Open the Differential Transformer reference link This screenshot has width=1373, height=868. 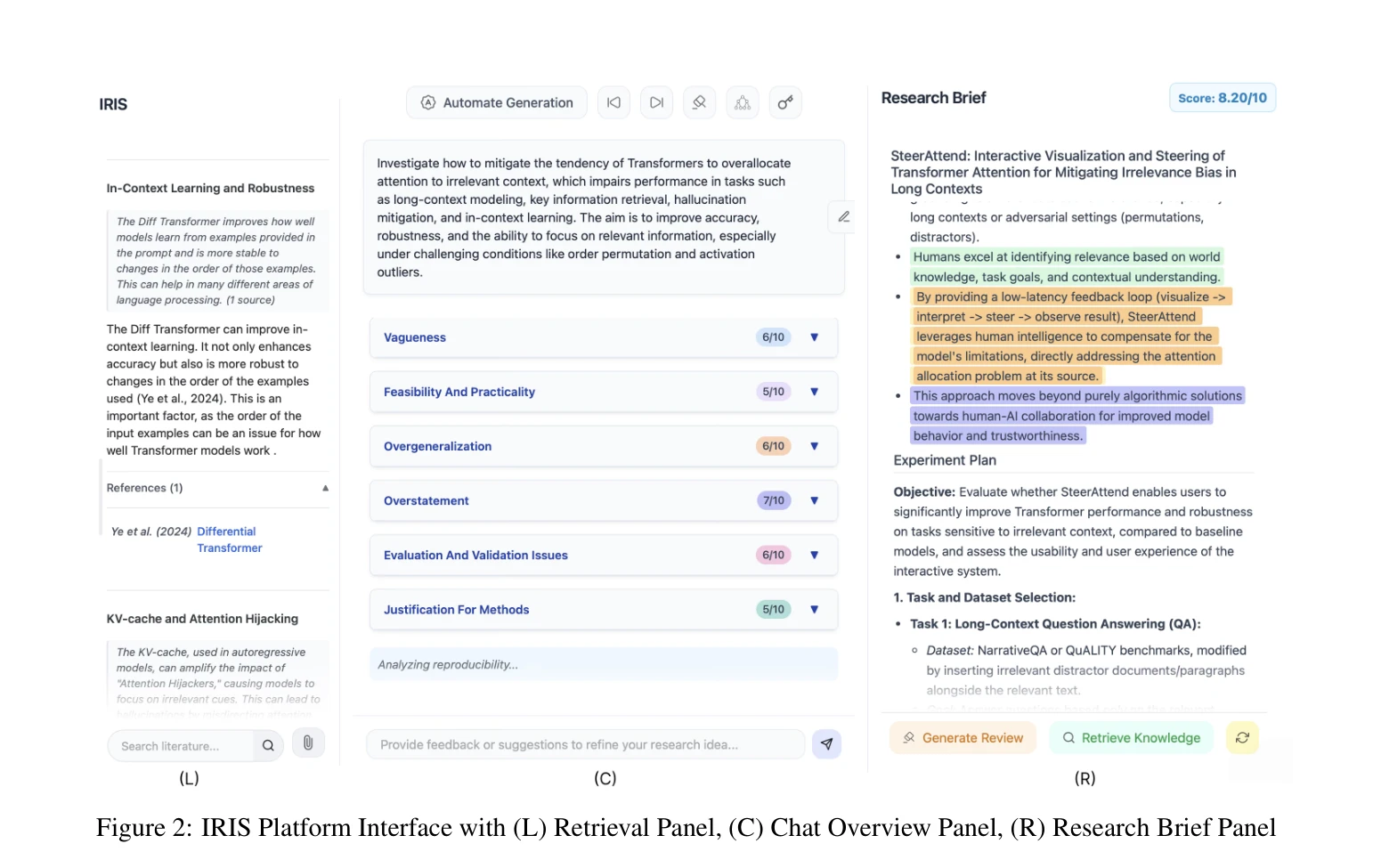(229, 539)
